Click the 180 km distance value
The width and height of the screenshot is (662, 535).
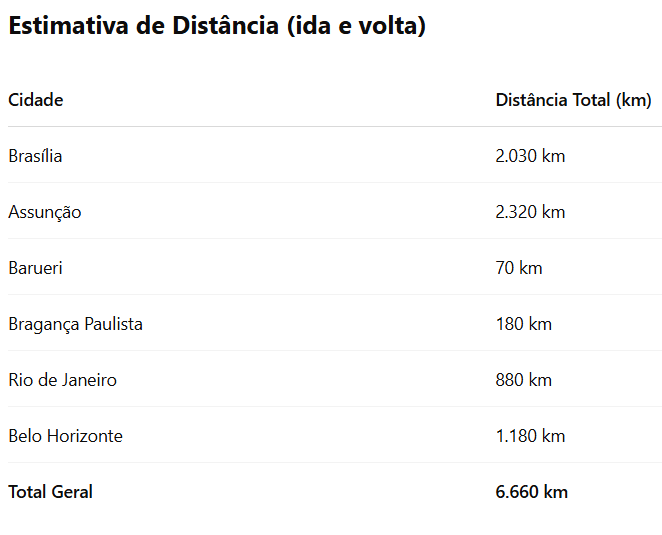(523, 324)
